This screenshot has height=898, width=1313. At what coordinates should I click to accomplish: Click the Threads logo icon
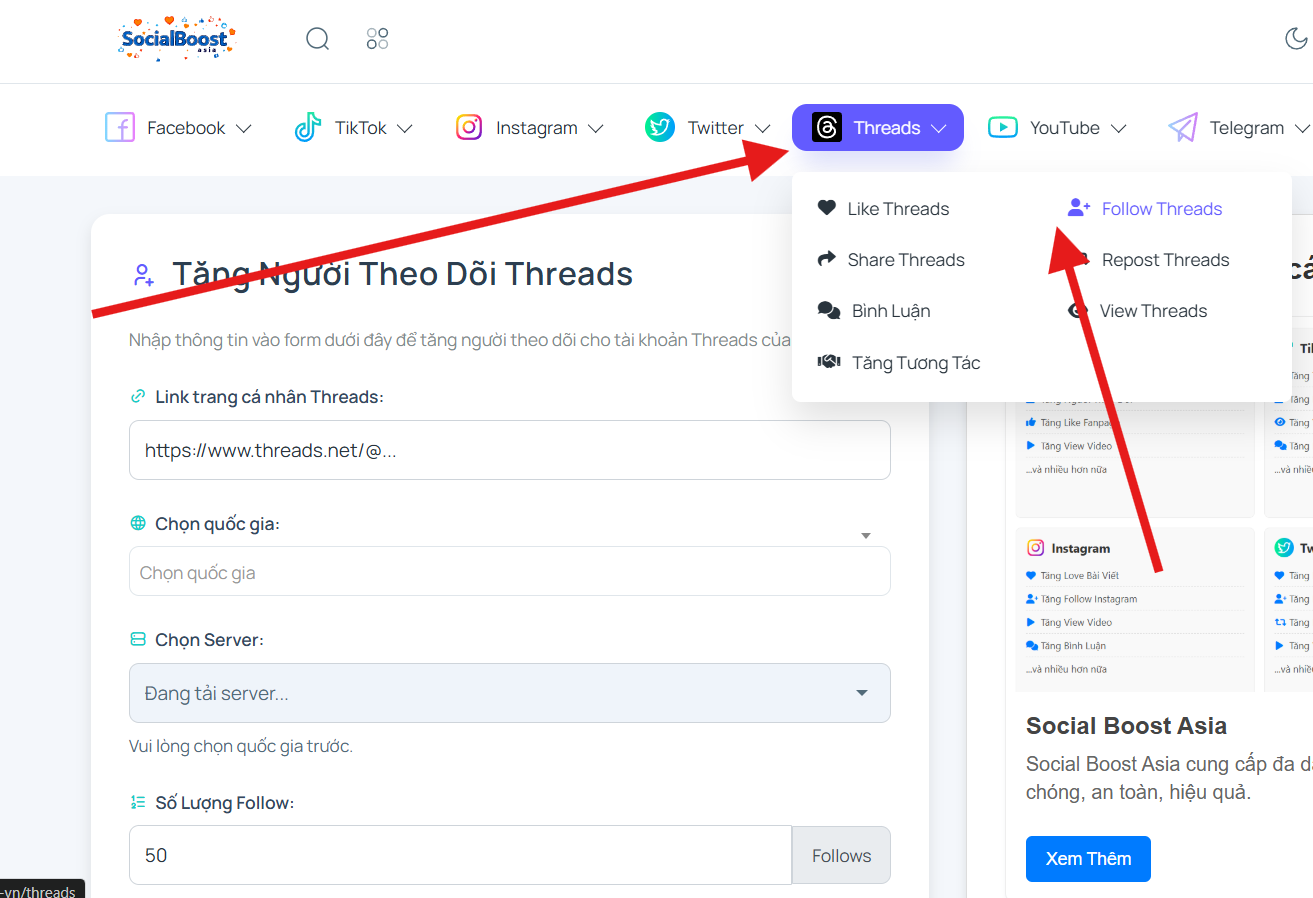(x=827, y=127)
